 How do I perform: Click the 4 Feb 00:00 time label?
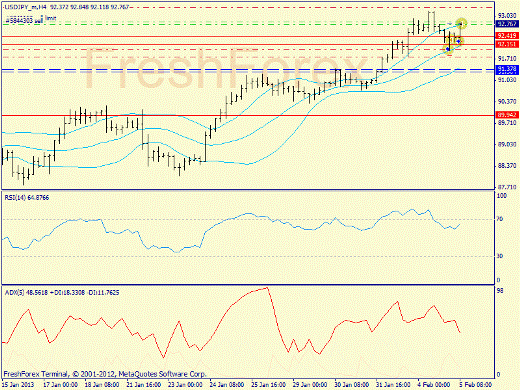pyautogui.click(x=434, y=385)
